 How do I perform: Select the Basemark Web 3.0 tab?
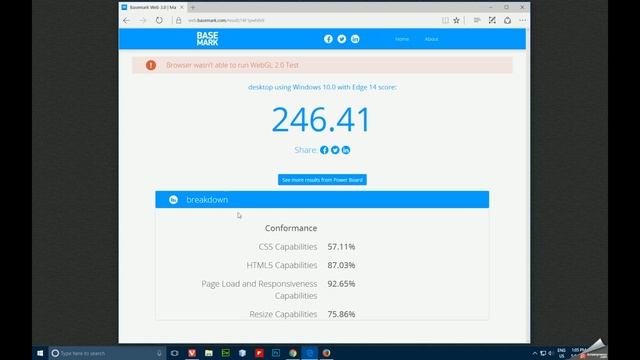(x=153, y=7)
